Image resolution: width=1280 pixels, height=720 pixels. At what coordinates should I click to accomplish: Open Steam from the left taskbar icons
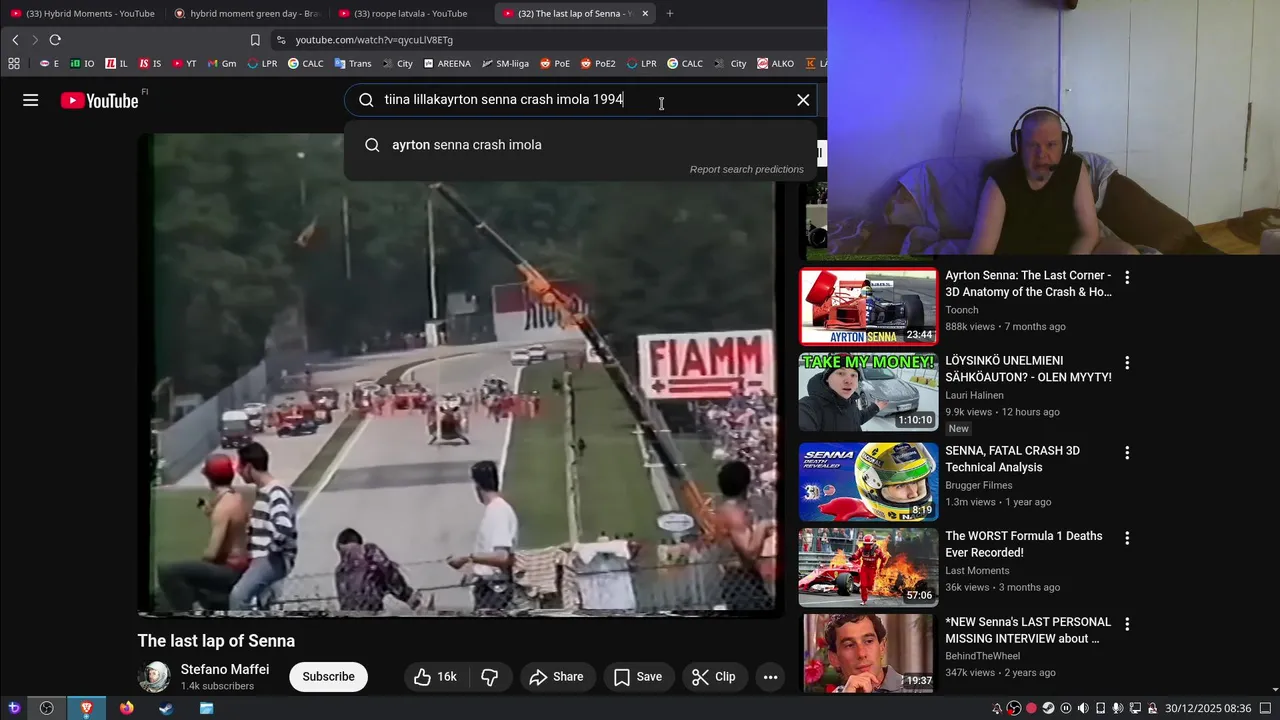(x=166, y=708)
